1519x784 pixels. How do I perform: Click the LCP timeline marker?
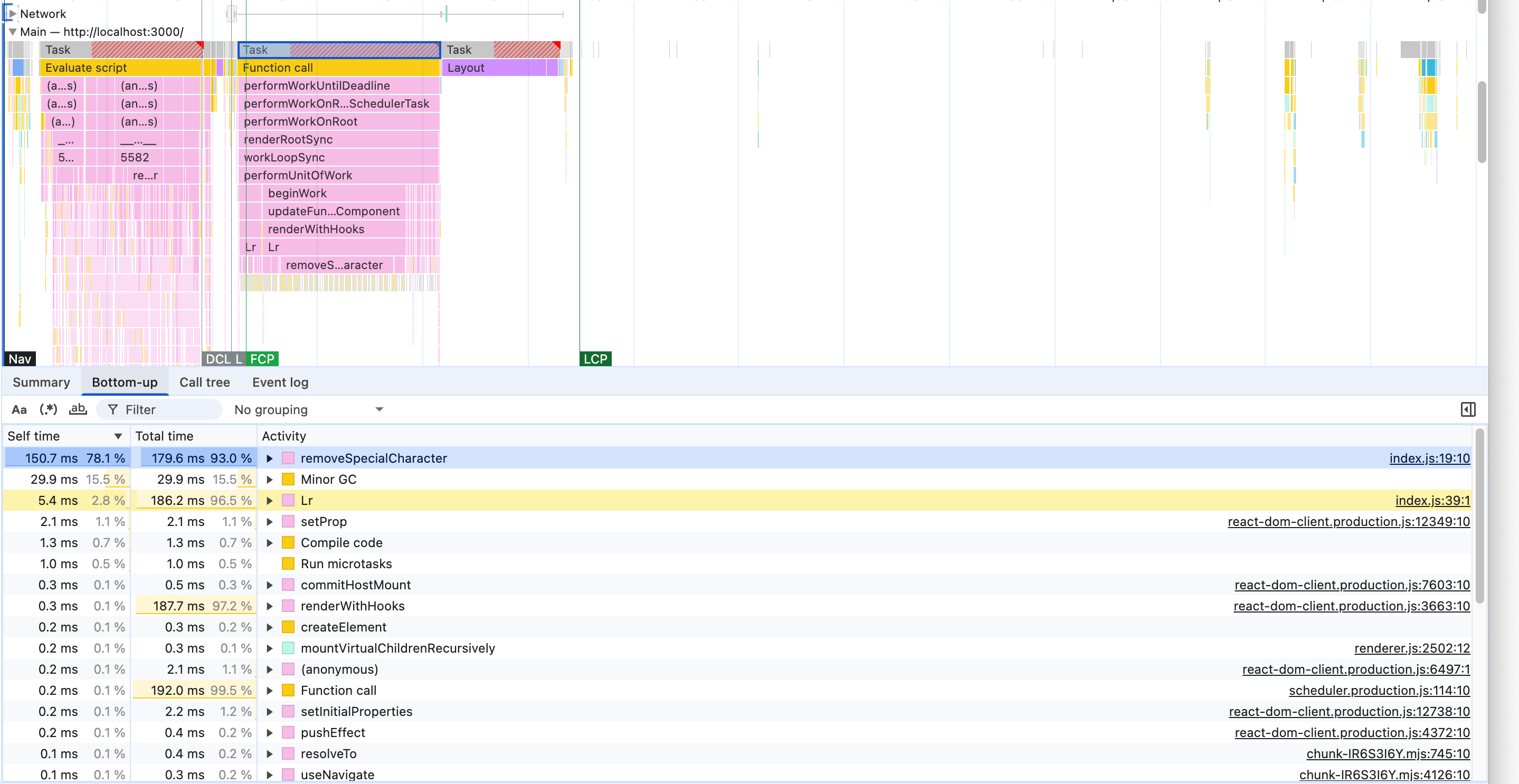(x=595, y=359)
